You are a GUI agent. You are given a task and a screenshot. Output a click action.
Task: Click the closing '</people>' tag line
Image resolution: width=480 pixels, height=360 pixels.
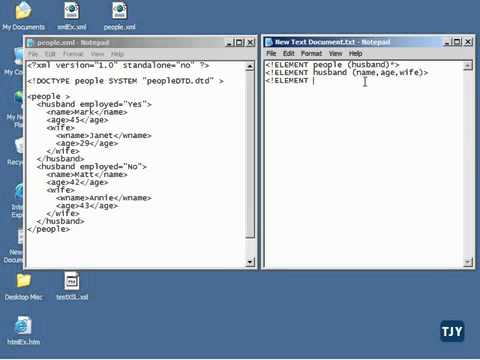(49, 229)
